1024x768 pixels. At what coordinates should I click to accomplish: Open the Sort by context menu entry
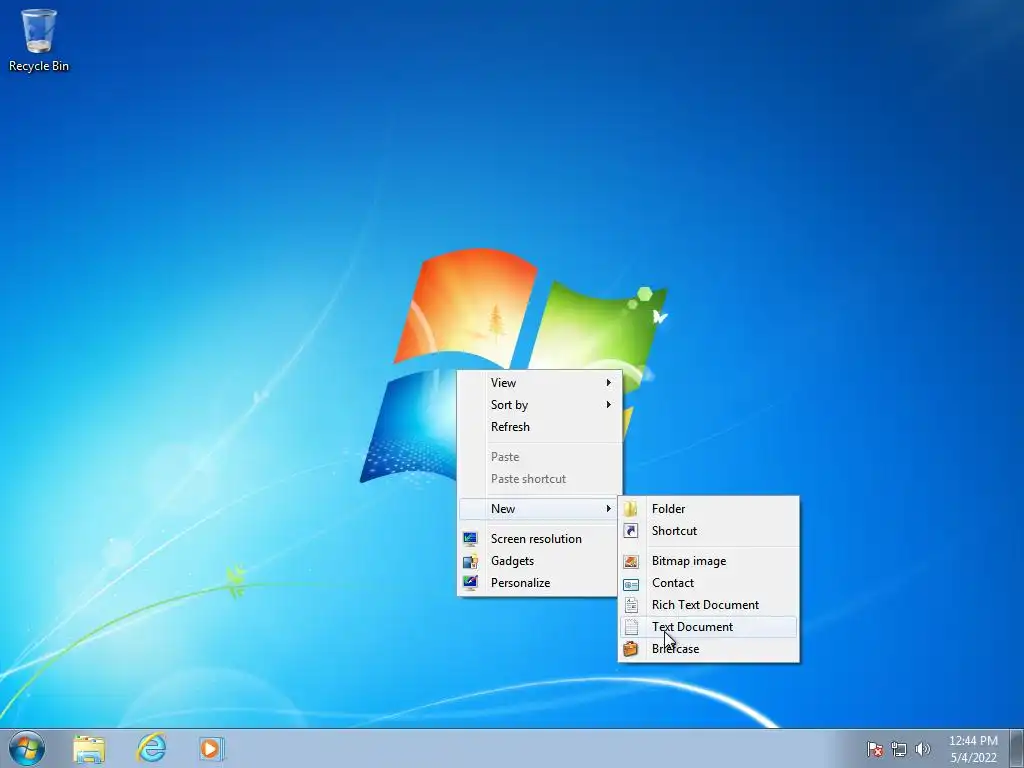[x=539, y=405]
